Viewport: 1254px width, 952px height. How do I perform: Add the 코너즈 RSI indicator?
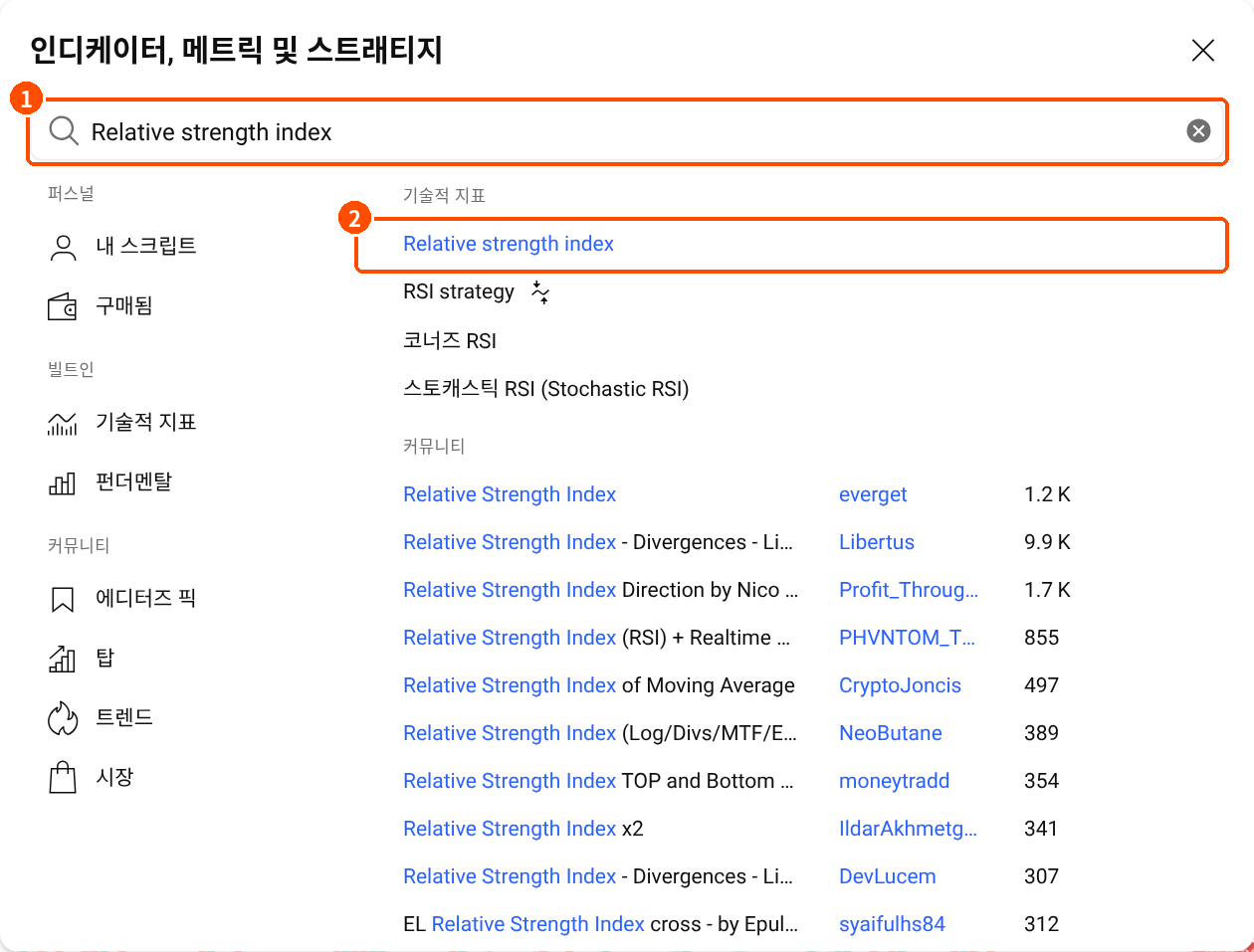[450, 340]
